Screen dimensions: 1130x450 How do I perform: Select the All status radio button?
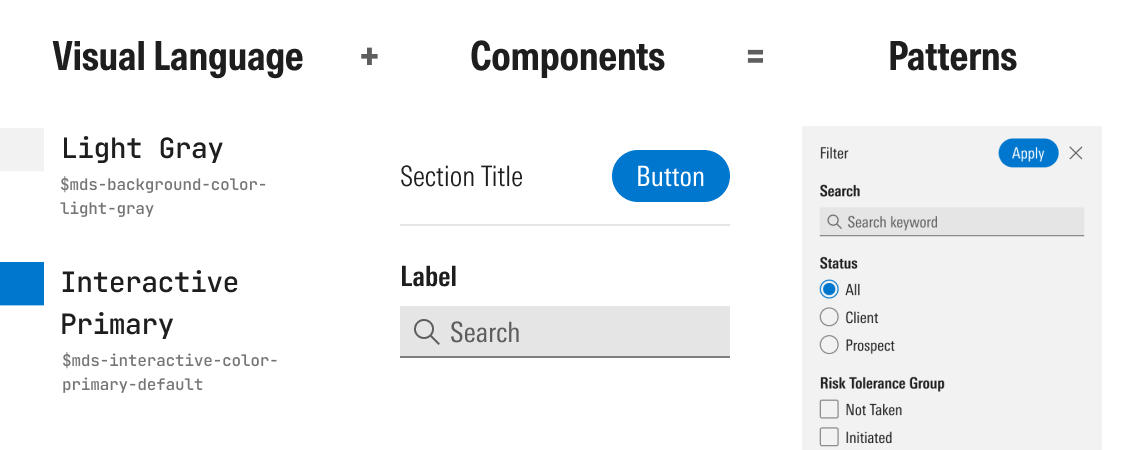829,290
